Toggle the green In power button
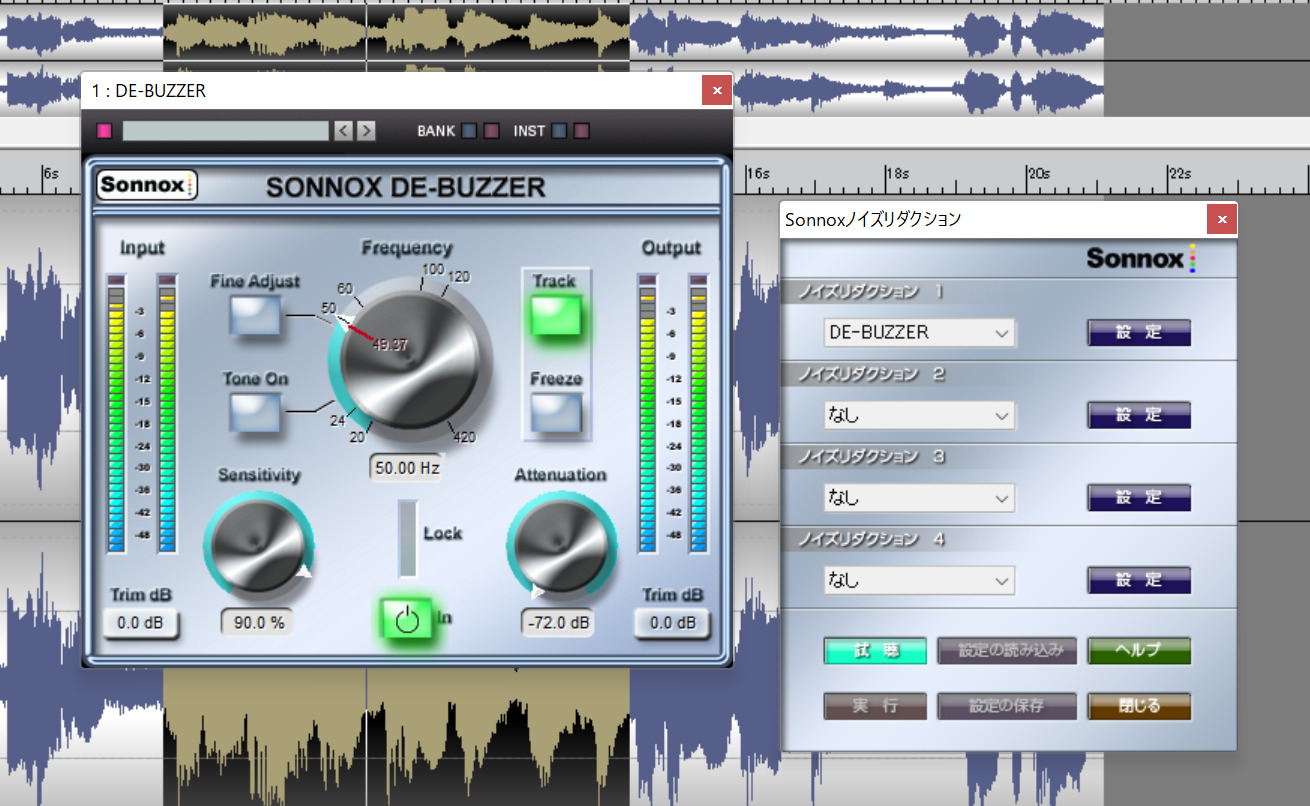The image size is (1310, 806). 406,619
